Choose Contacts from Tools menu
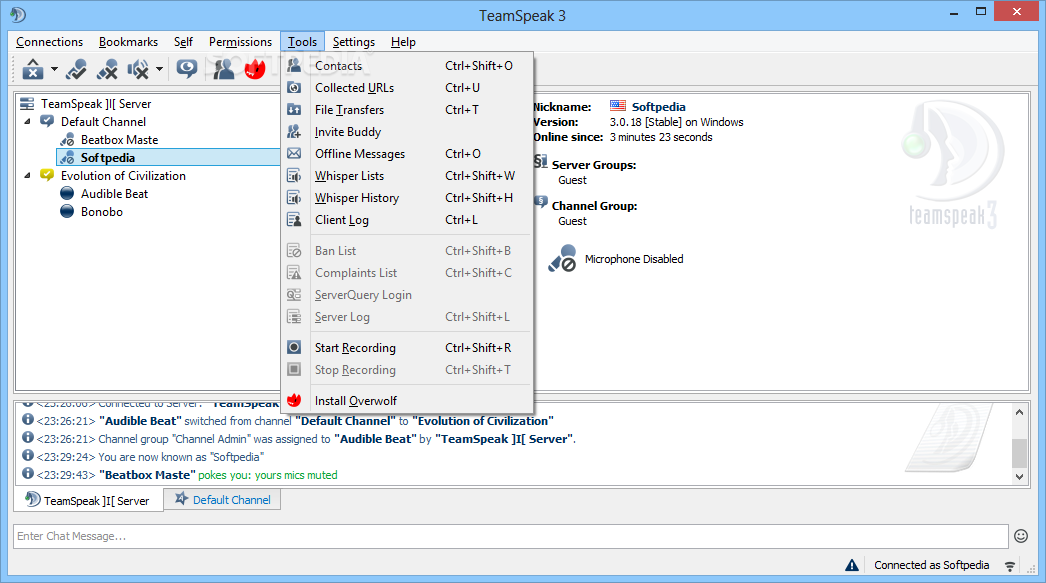This screenshot has height=583, width=1046. (x=407, y=65)
